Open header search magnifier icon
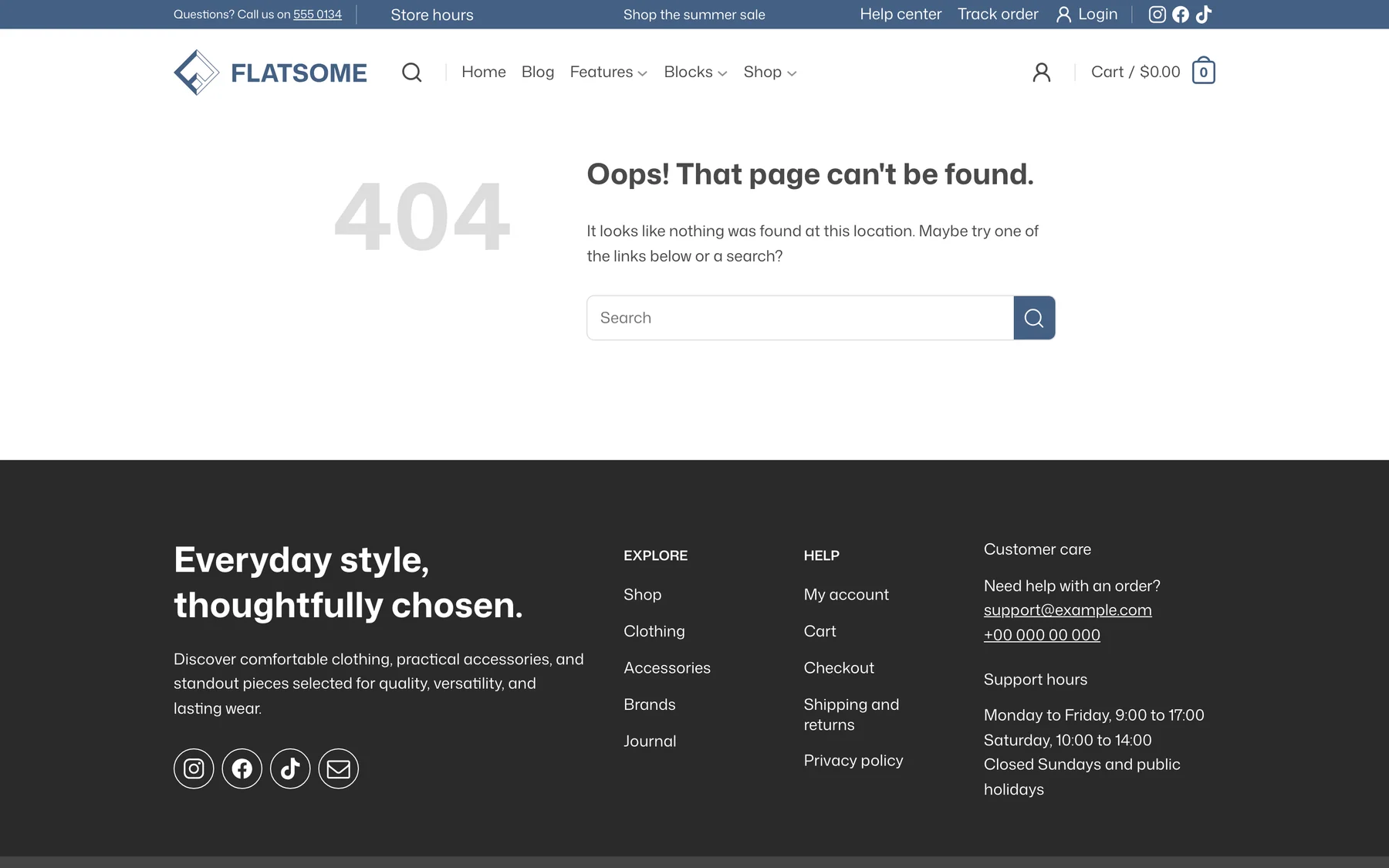Viewport: 1389px width, 868px height. pyautogui.click(x=412, y=73)
